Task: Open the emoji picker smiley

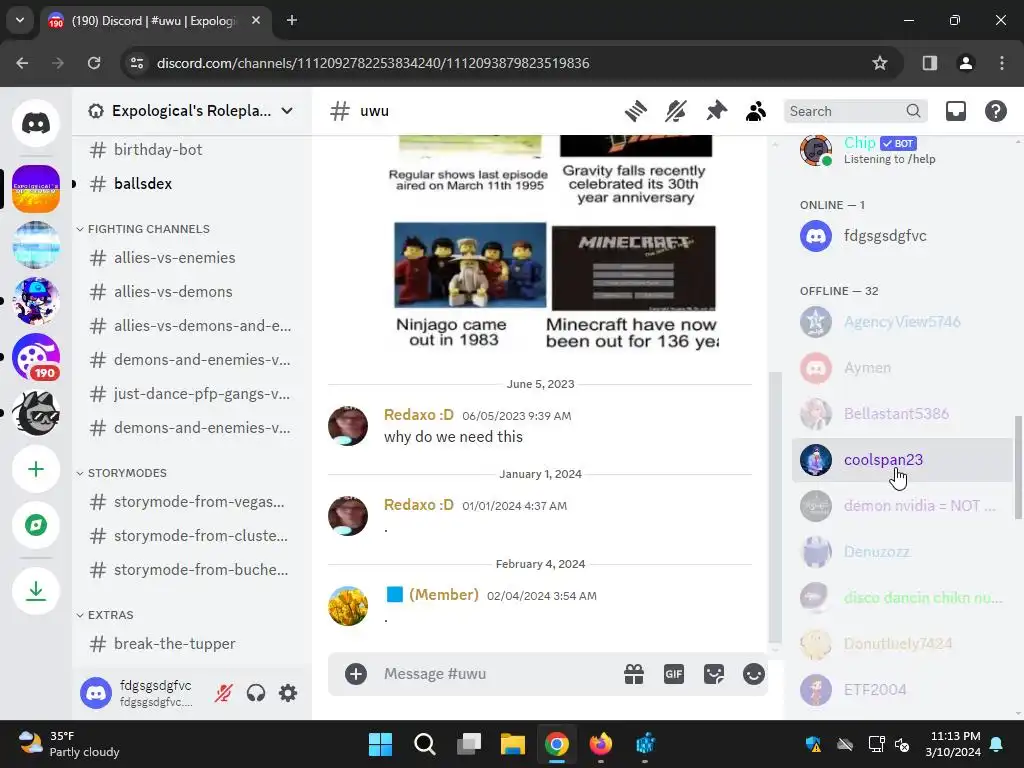Action: 754,674
